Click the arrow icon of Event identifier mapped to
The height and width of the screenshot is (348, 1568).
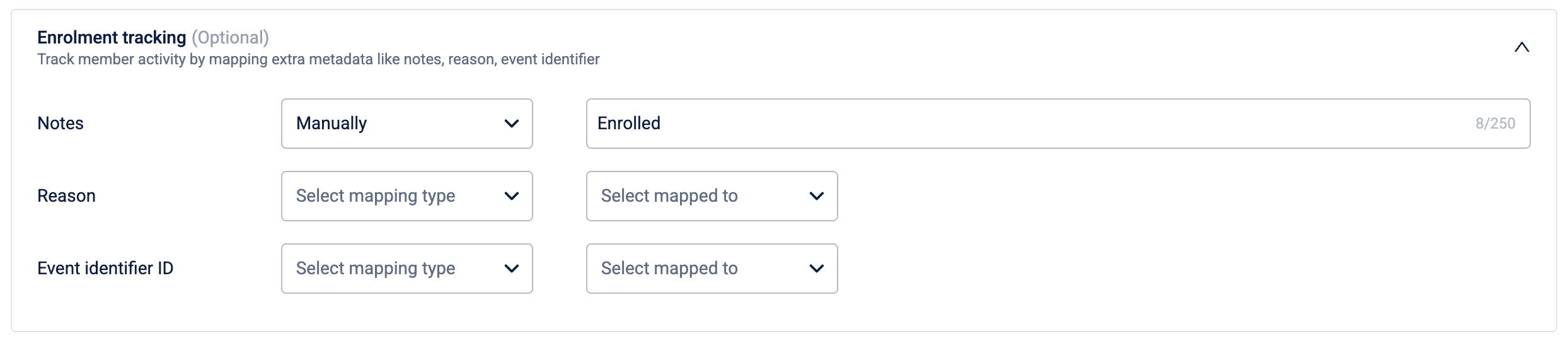(816, 269)
